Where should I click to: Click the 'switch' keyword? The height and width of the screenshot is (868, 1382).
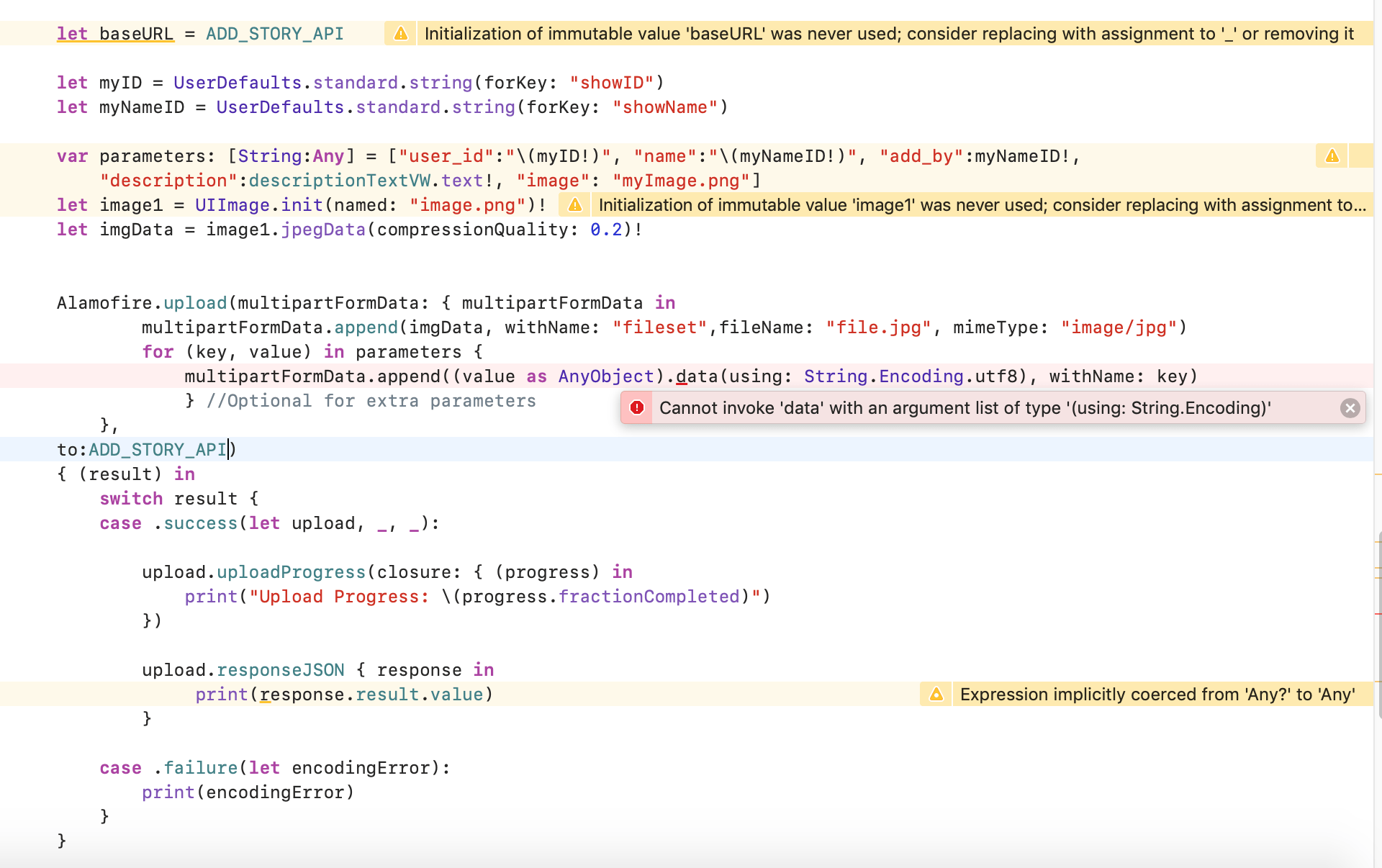coord(131,499)
